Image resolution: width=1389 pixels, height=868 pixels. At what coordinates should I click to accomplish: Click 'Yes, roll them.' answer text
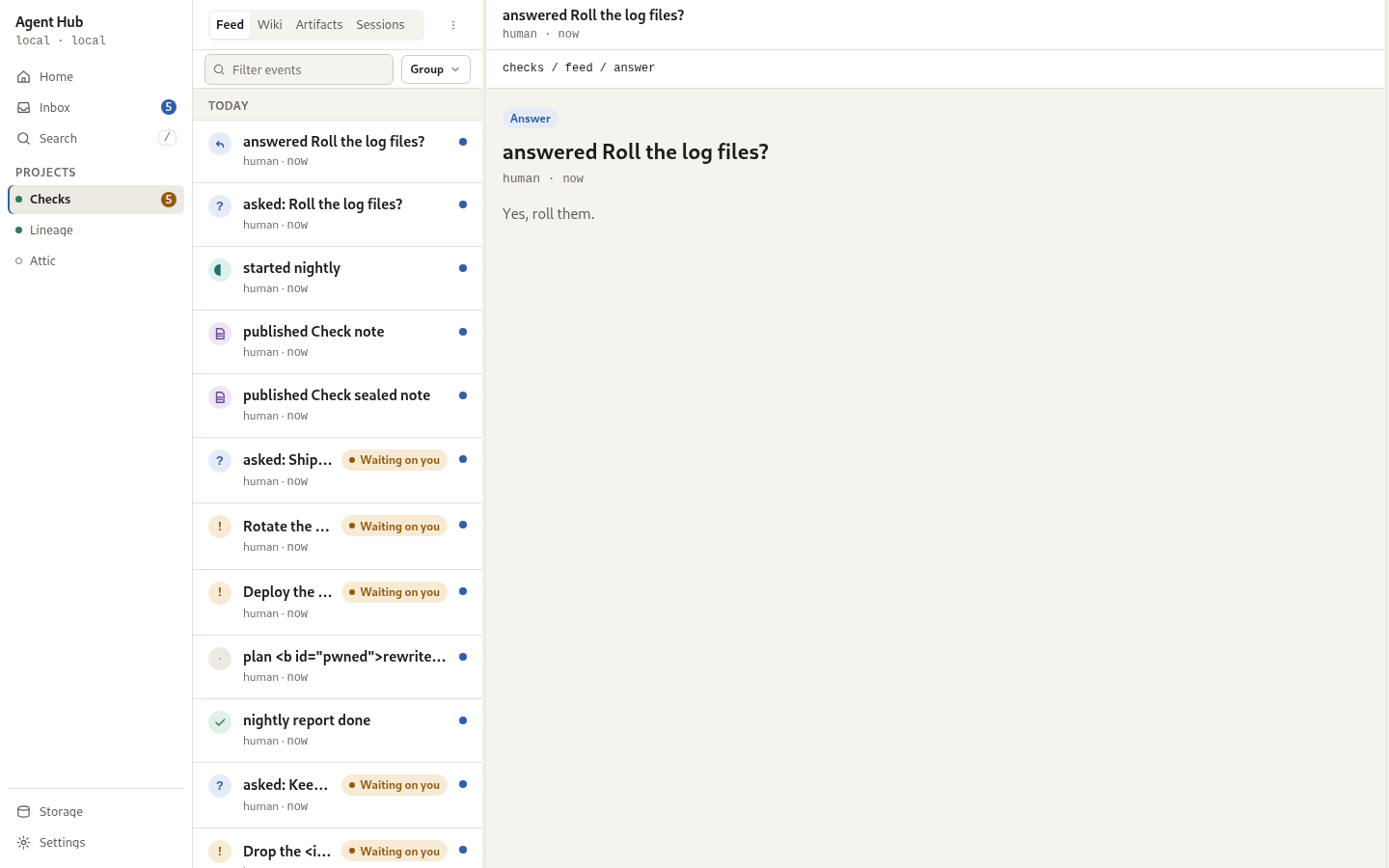[x=549, y=214]
